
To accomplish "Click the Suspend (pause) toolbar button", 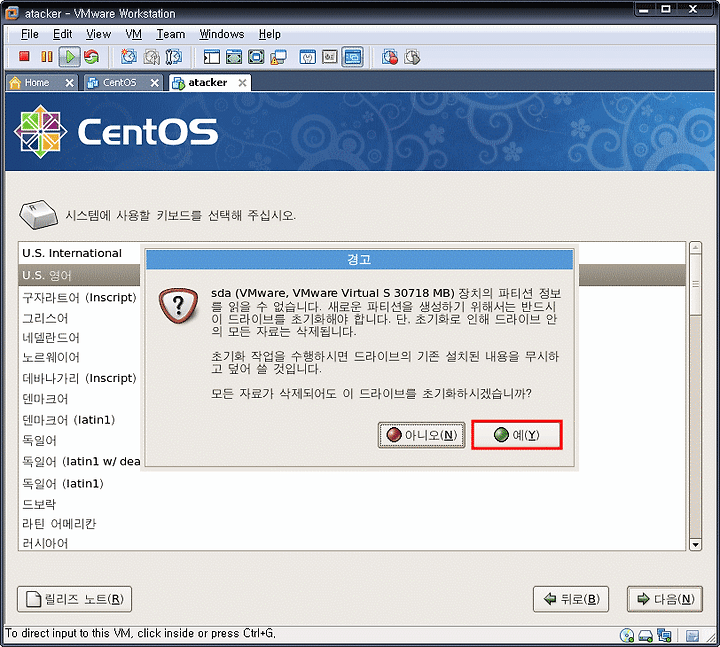I will pos(46,57).
